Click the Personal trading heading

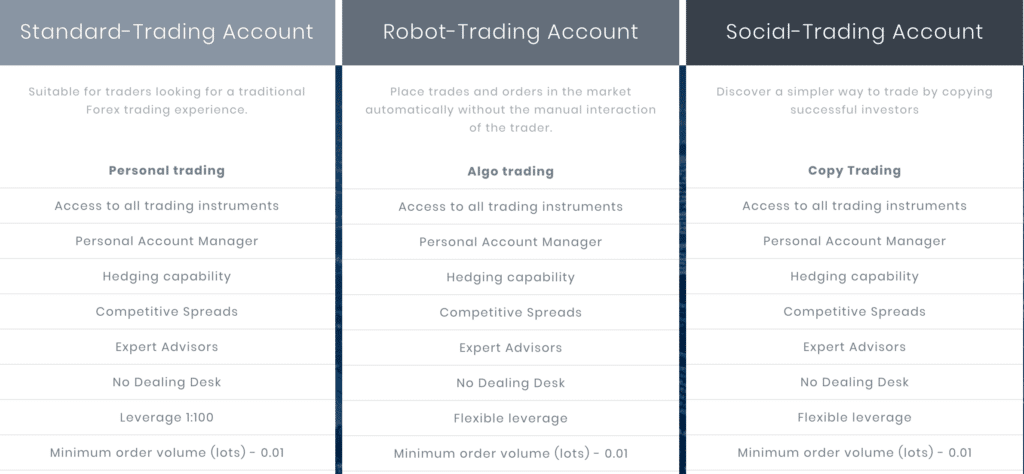pos(167,171)
